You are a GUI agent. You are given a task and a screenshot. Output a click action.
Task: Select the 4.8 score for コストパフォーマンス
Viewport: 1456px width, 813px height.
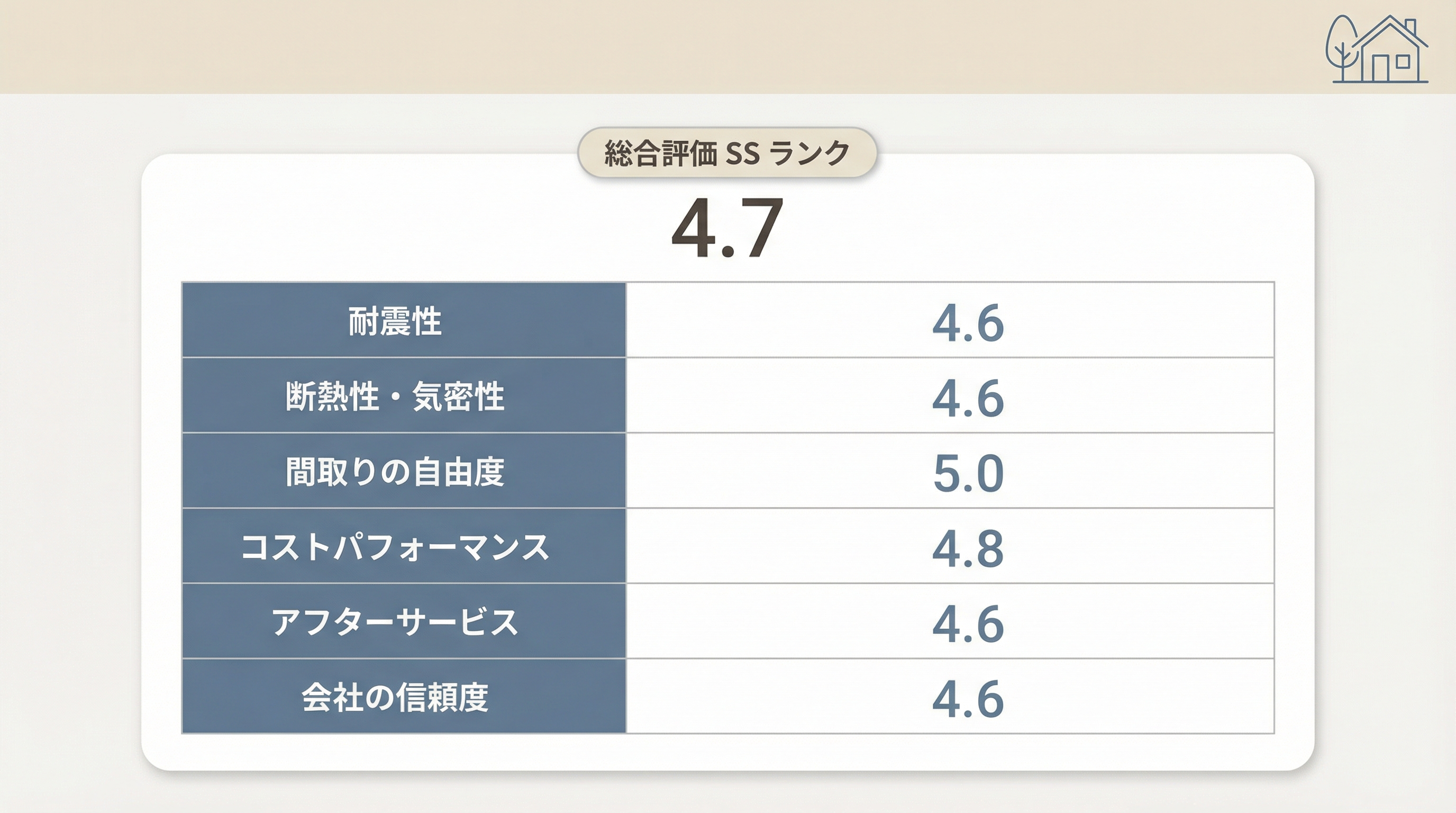[968, 548]
